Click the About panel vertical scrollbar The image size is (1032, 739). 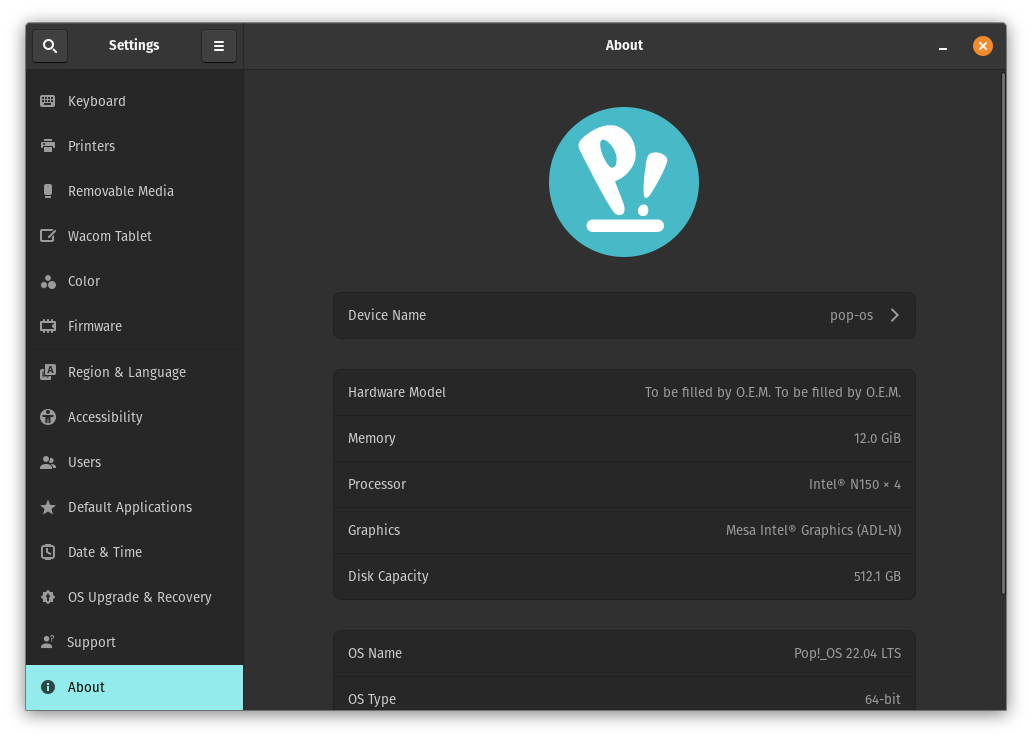(x=1003, y=333)
